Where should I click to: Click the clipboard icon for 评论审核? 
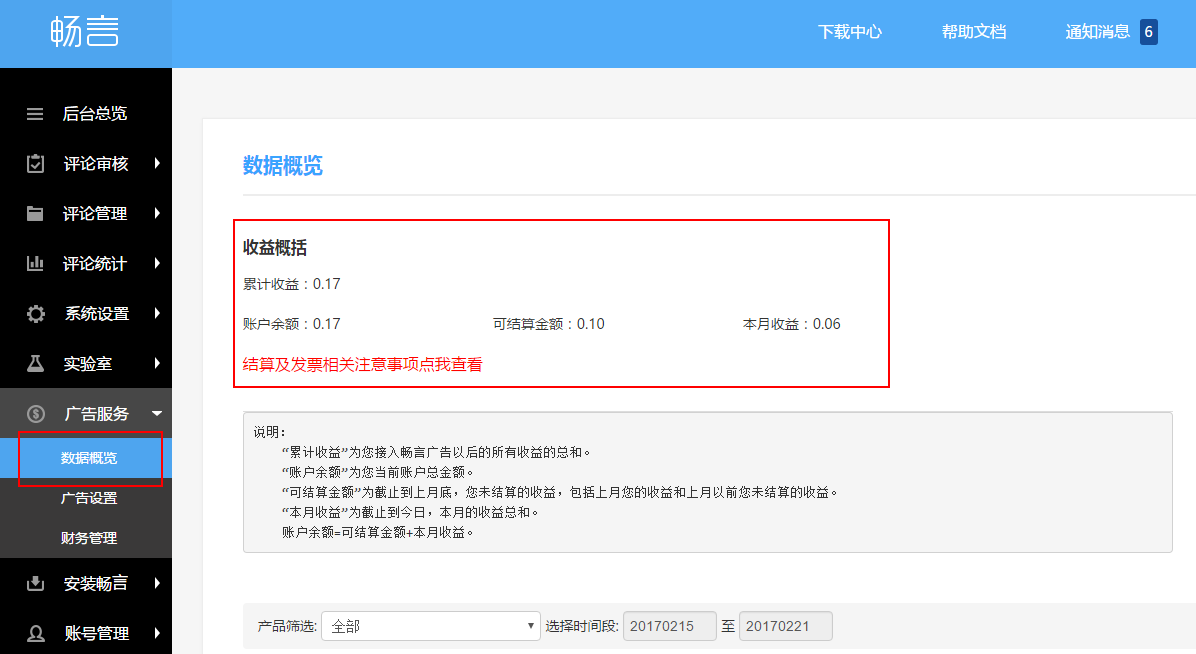[35, 164]
